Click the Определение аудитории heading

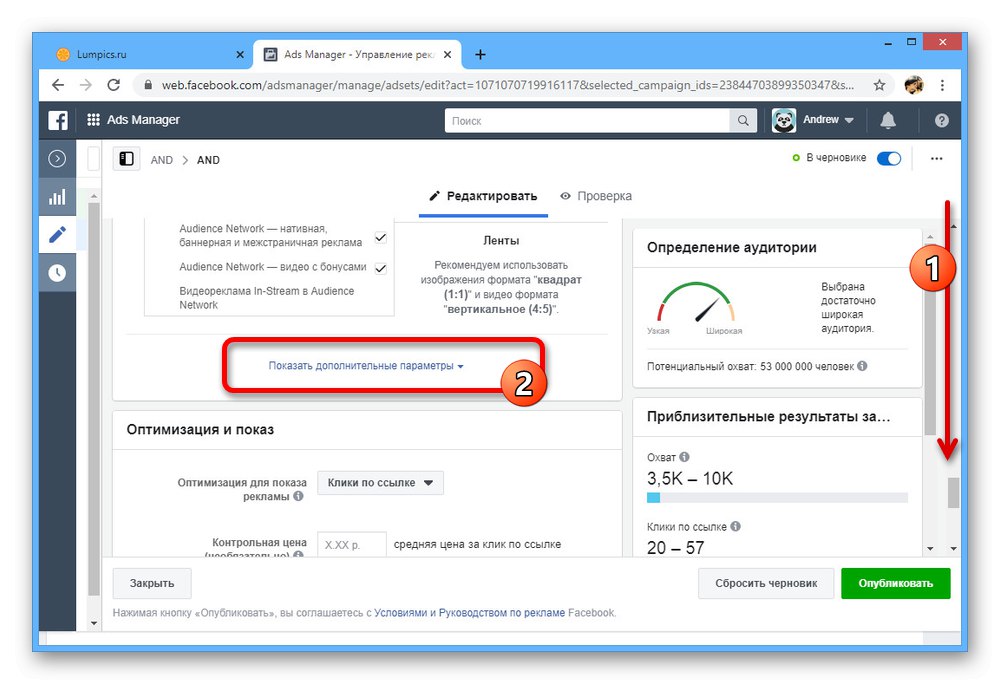coord(732,247)
